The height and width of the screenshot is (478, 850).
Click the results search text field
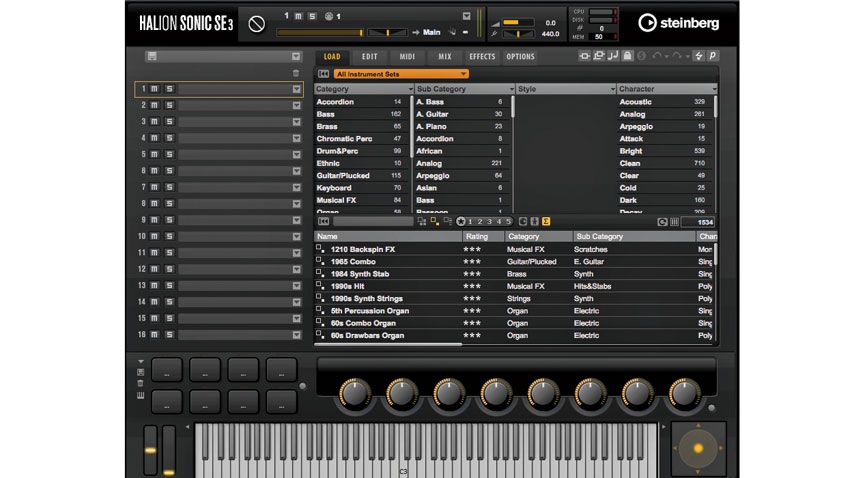373,221
